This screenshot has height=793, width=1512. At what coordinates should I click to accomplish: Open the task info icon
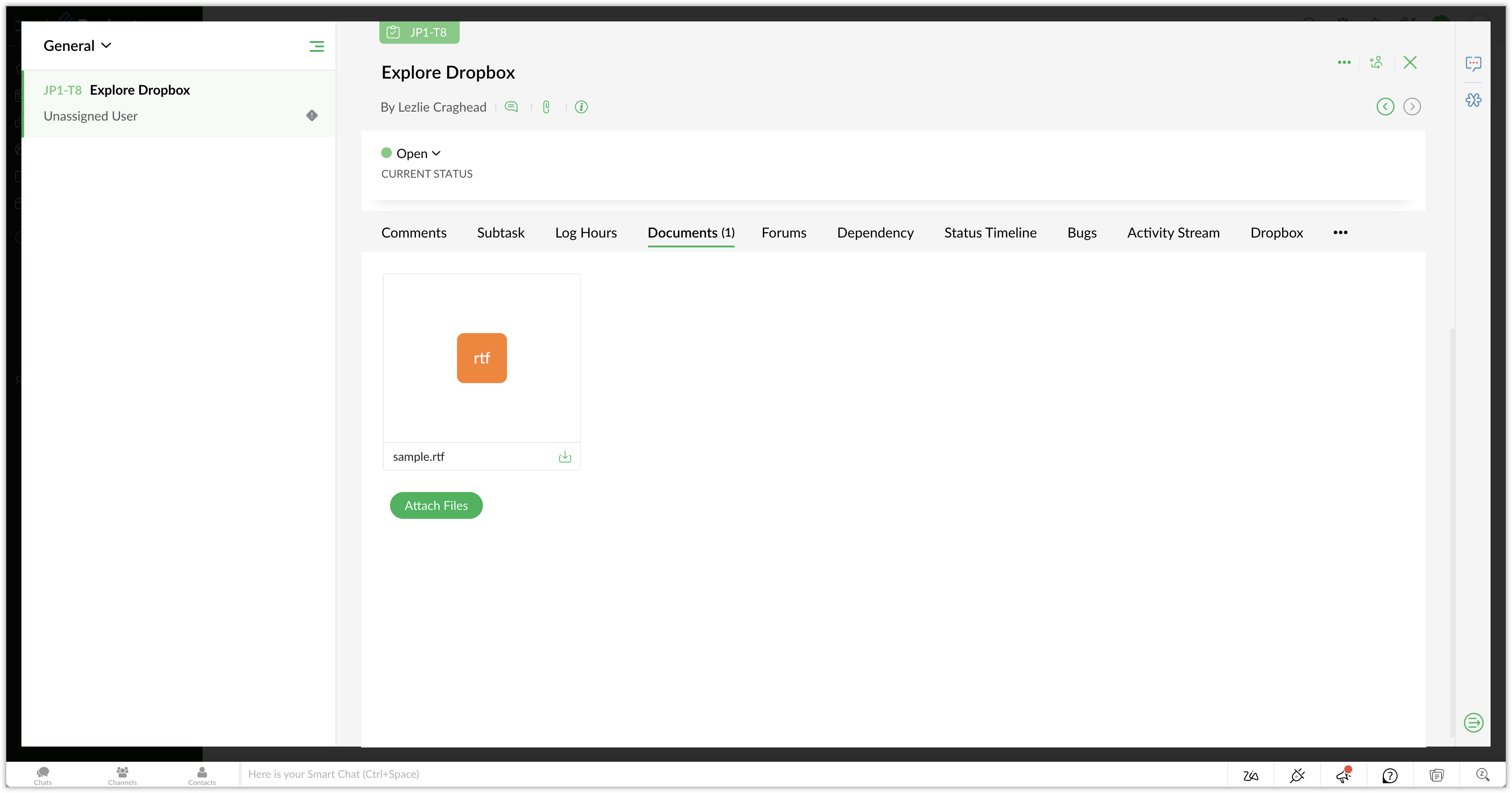(x=581, y=107)
